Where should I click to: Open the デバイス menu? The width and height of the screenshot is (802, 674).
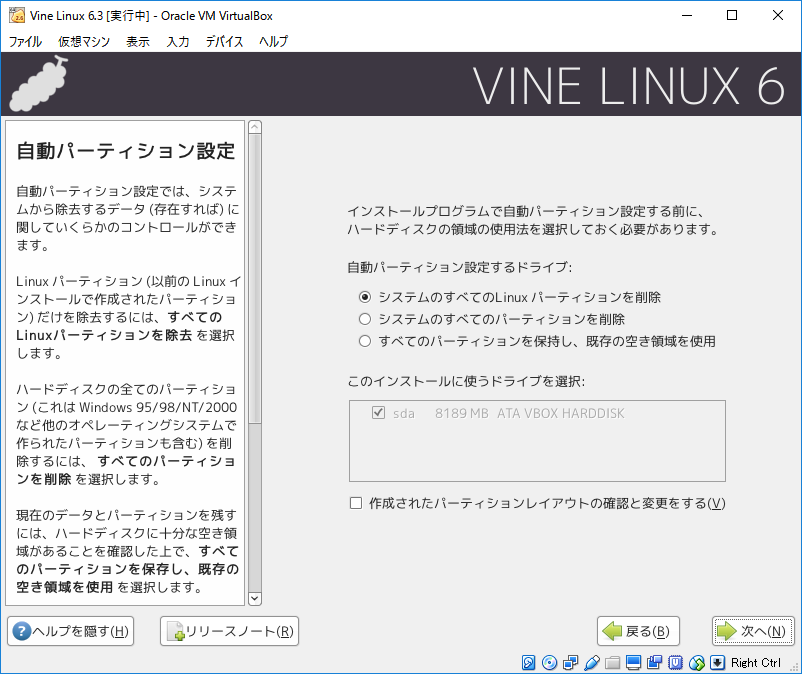click(x=224, y=41)
